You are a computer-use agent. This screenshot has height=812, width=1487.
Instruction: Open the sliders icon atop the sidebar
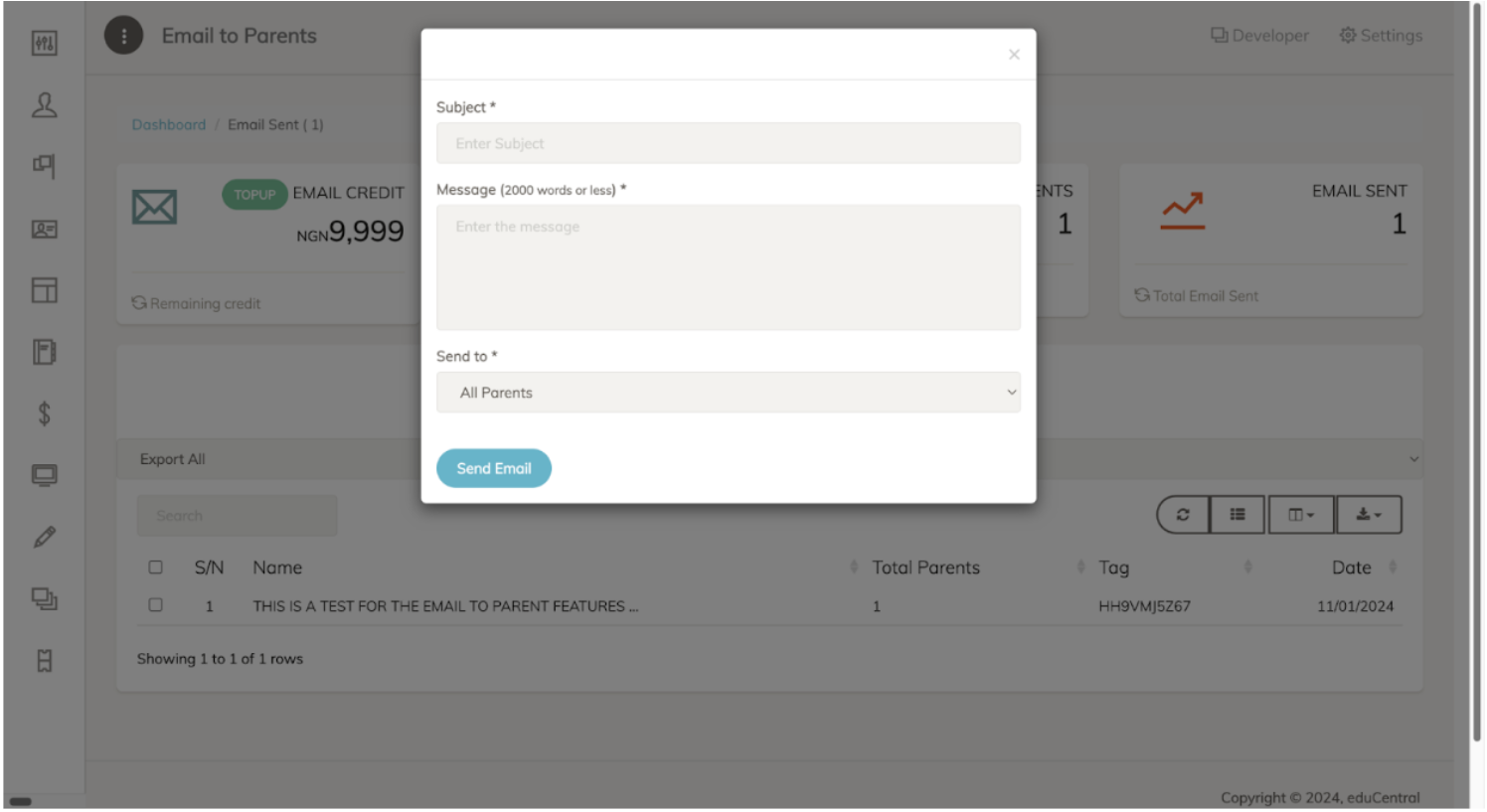pyautogui.click(x=44, y=43)
